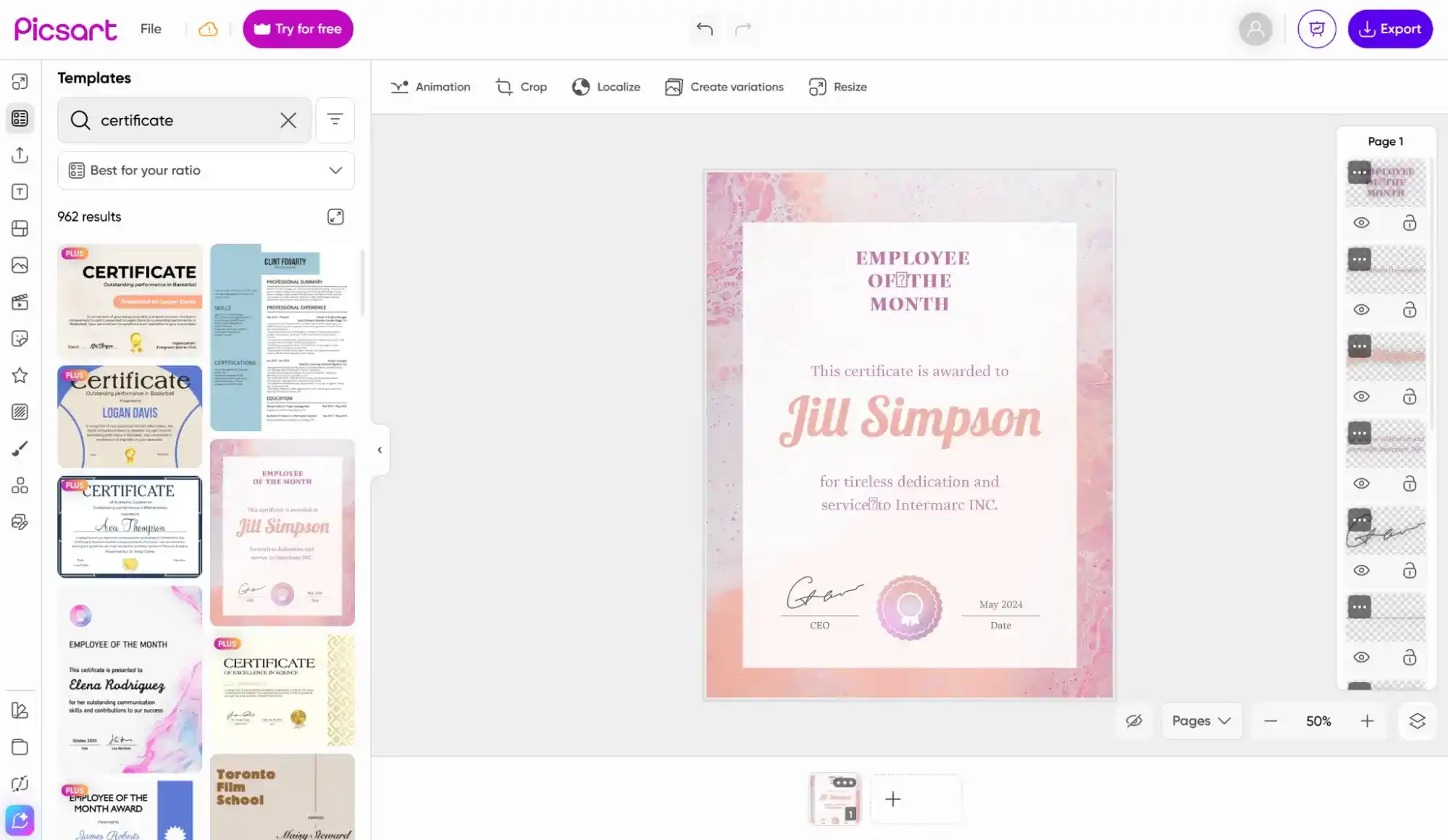The height and width of the screenshot is (840, 1448).
Task: Open the layers panel icon
Action: 1417,721
